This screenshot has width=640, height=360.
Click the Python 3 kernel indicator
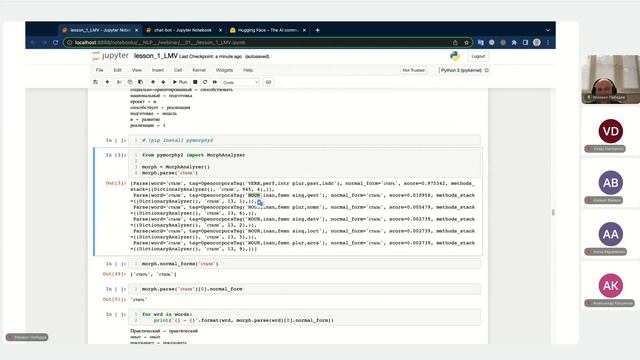tap(464, 70)
